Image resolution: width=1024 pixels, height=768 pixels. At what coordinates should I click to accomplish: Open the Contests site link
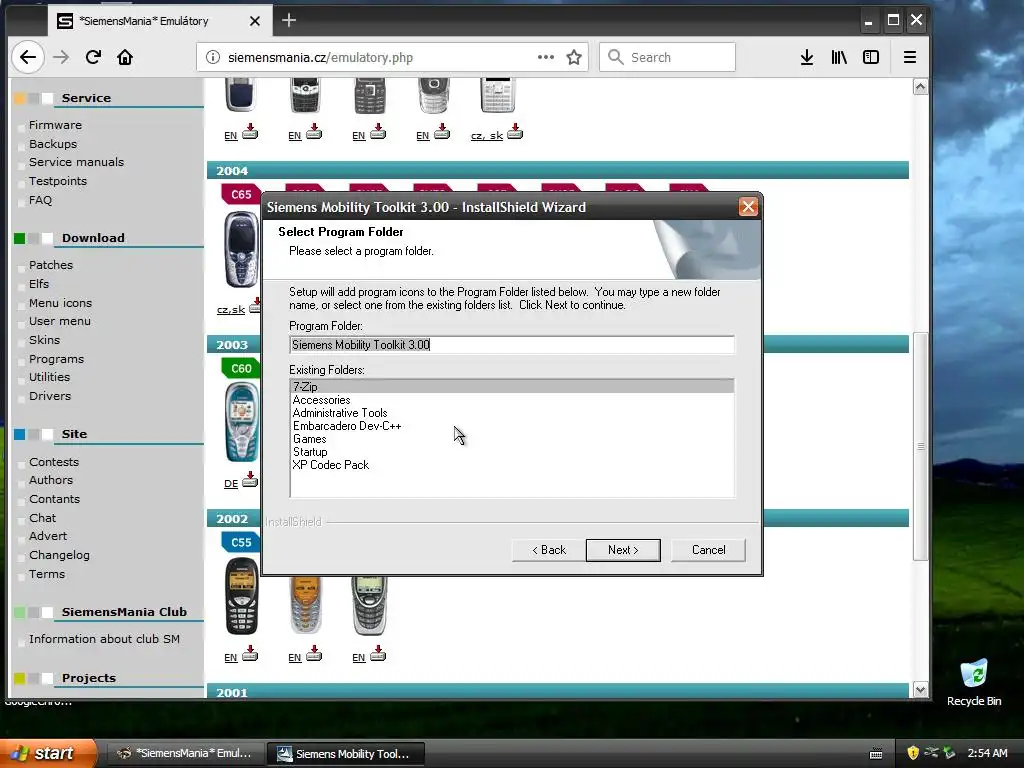tap(54, 462)
